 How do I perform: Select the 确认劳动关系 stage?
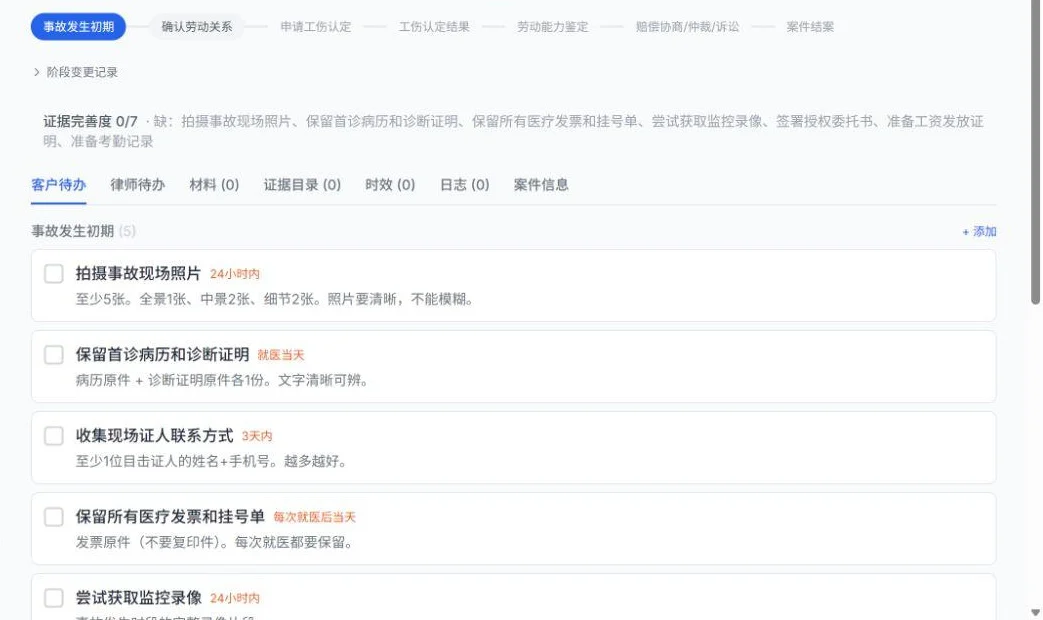(x=197, y=27)
